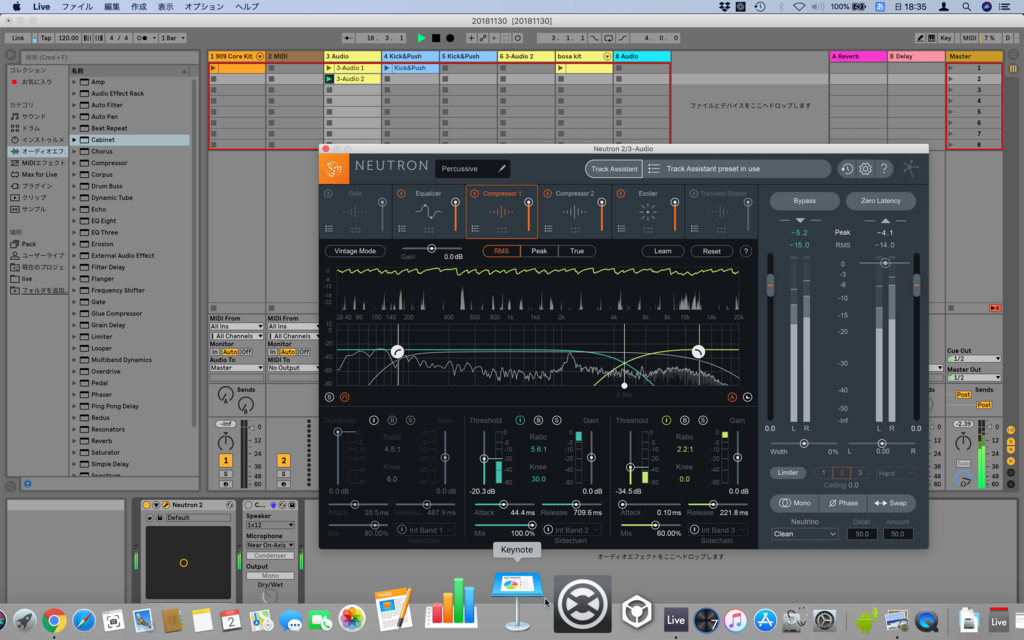Bypass band 2 with teal power button
The width and height of the screenshot is (1024, 640).
520,421
